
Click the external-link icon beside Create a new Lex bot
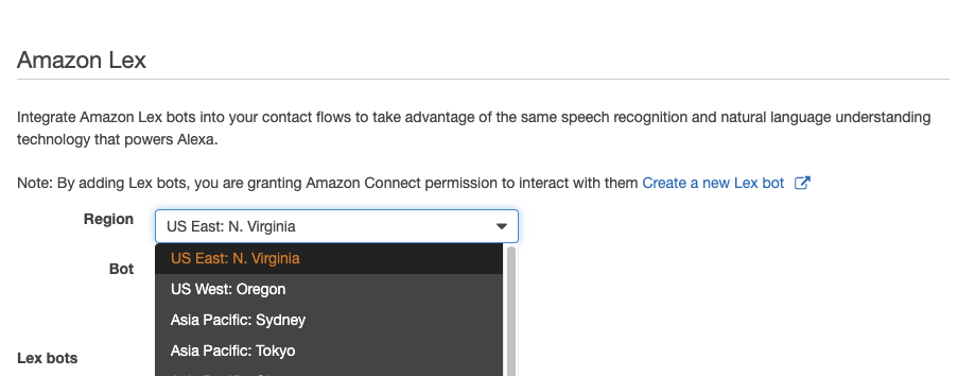pyautogui.click(x=803, y=183)
